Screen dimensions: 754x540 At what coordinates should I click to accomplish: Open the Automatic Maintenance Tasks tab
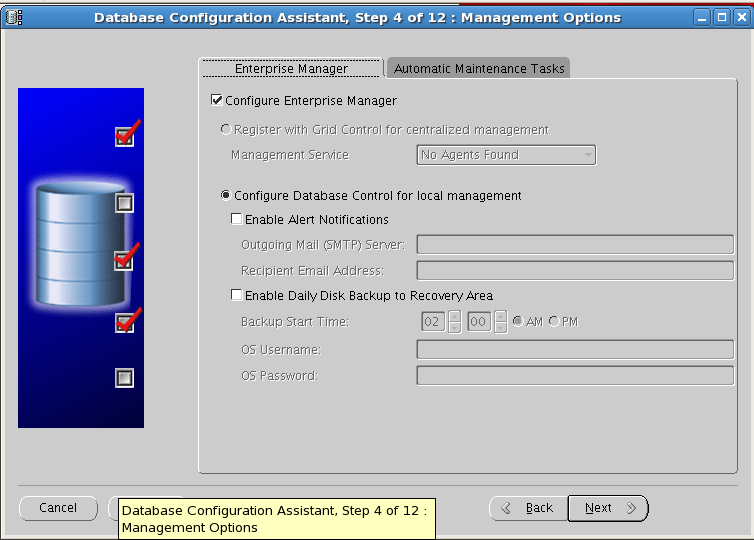(x=479, y=69)
